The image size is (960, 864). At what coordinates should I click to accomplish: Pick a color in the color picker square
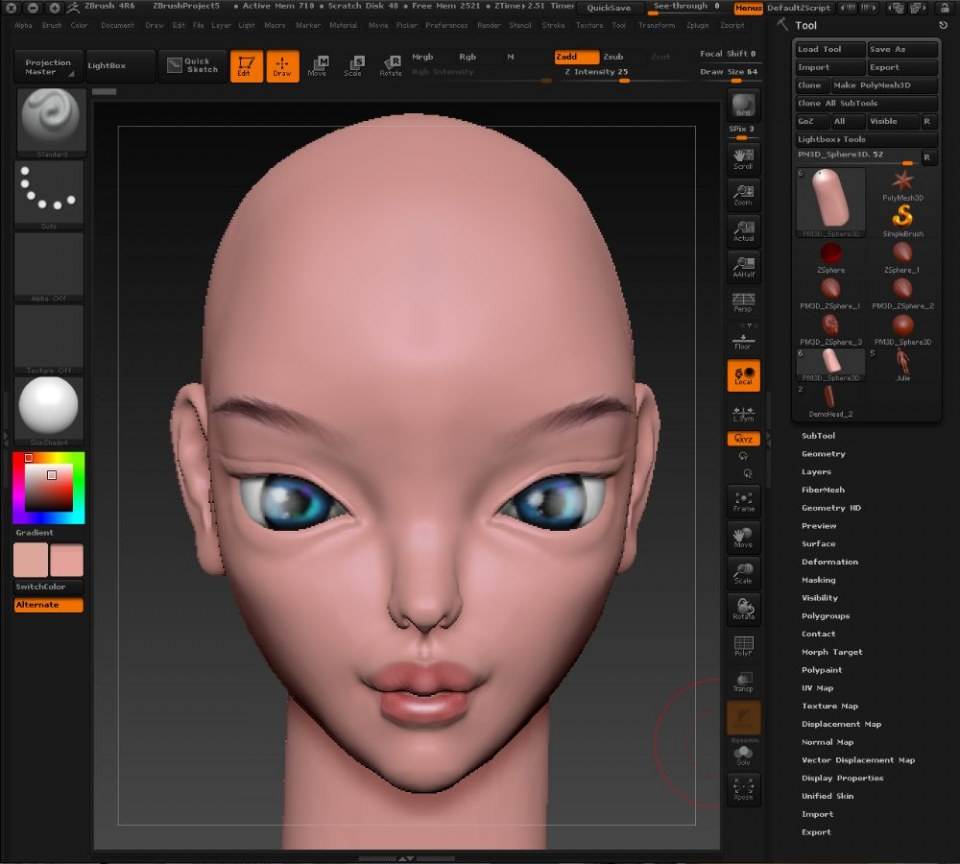(48, 488)
